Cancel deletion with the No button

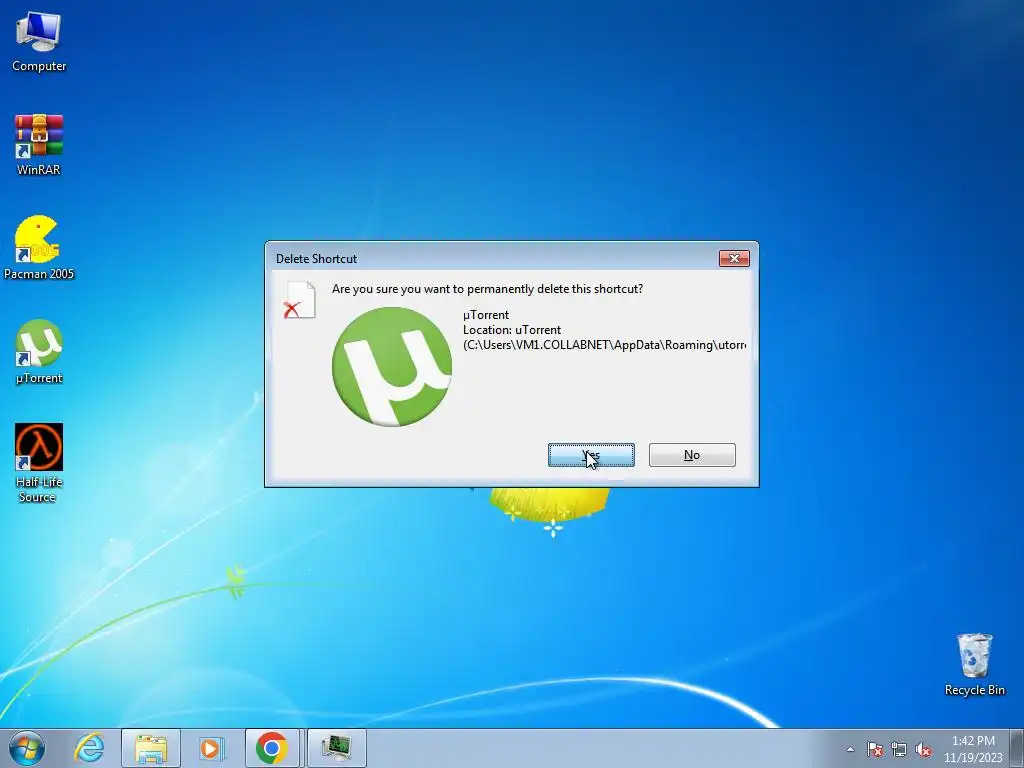[x=692, y=455]
